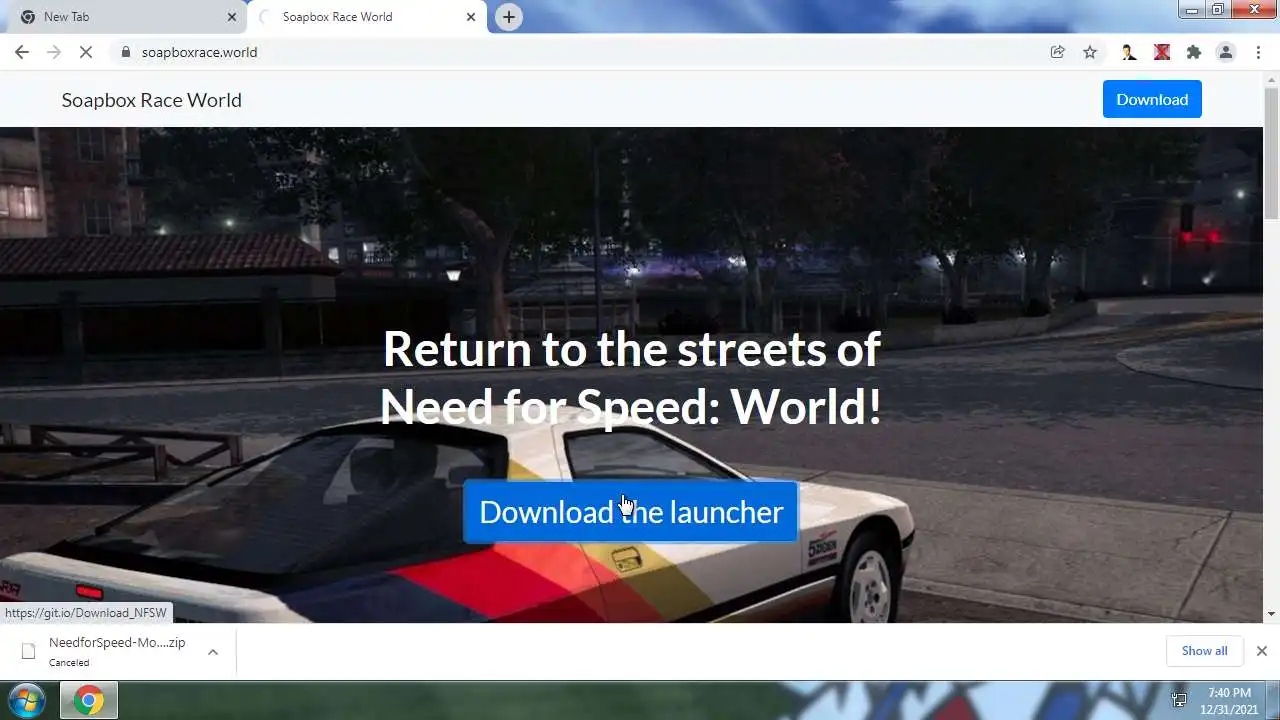Stop the page from loading

point(86,52)
